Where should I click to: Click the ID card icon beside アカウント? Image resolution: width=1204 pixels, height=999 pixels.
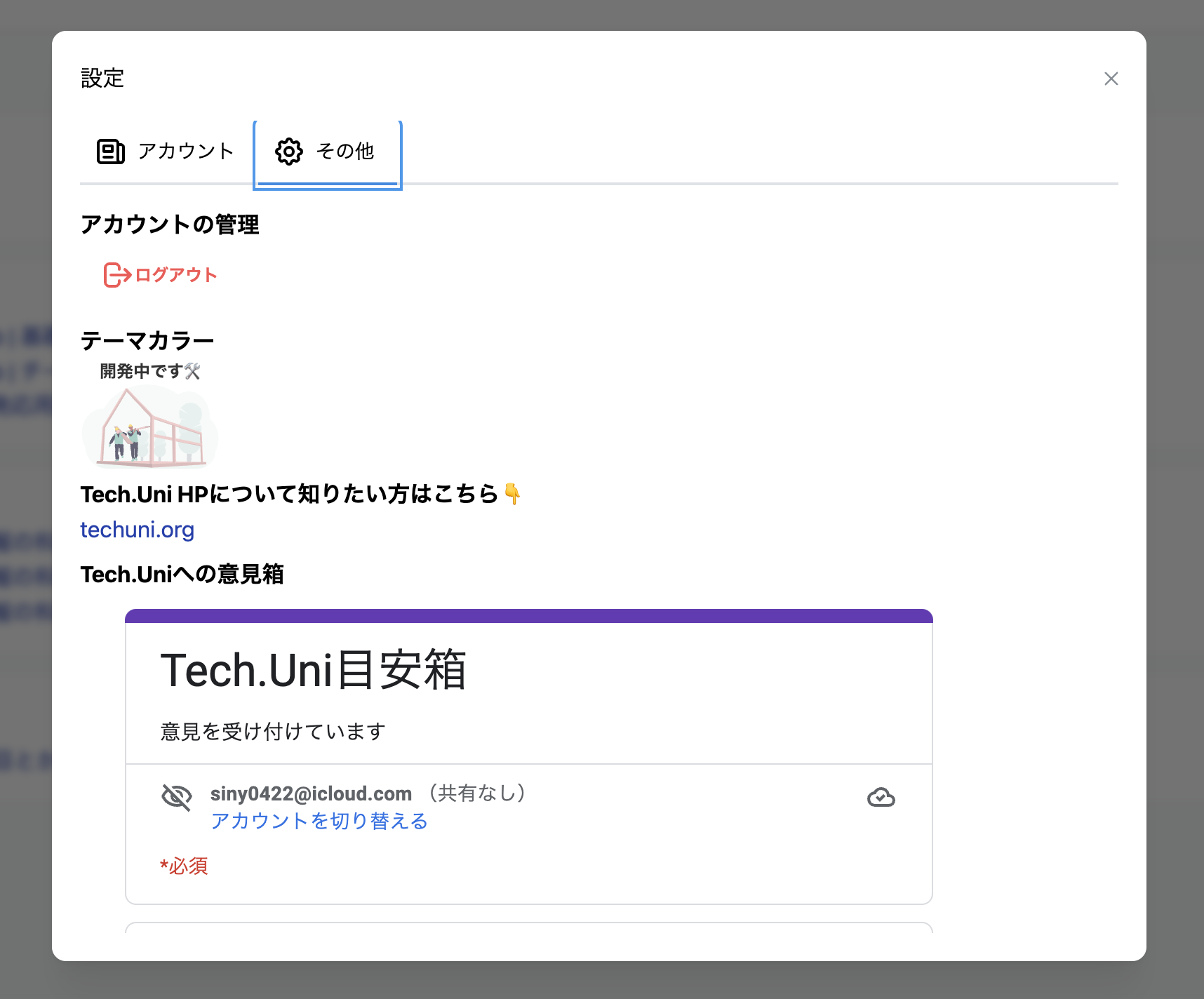[x=110, y=151]
